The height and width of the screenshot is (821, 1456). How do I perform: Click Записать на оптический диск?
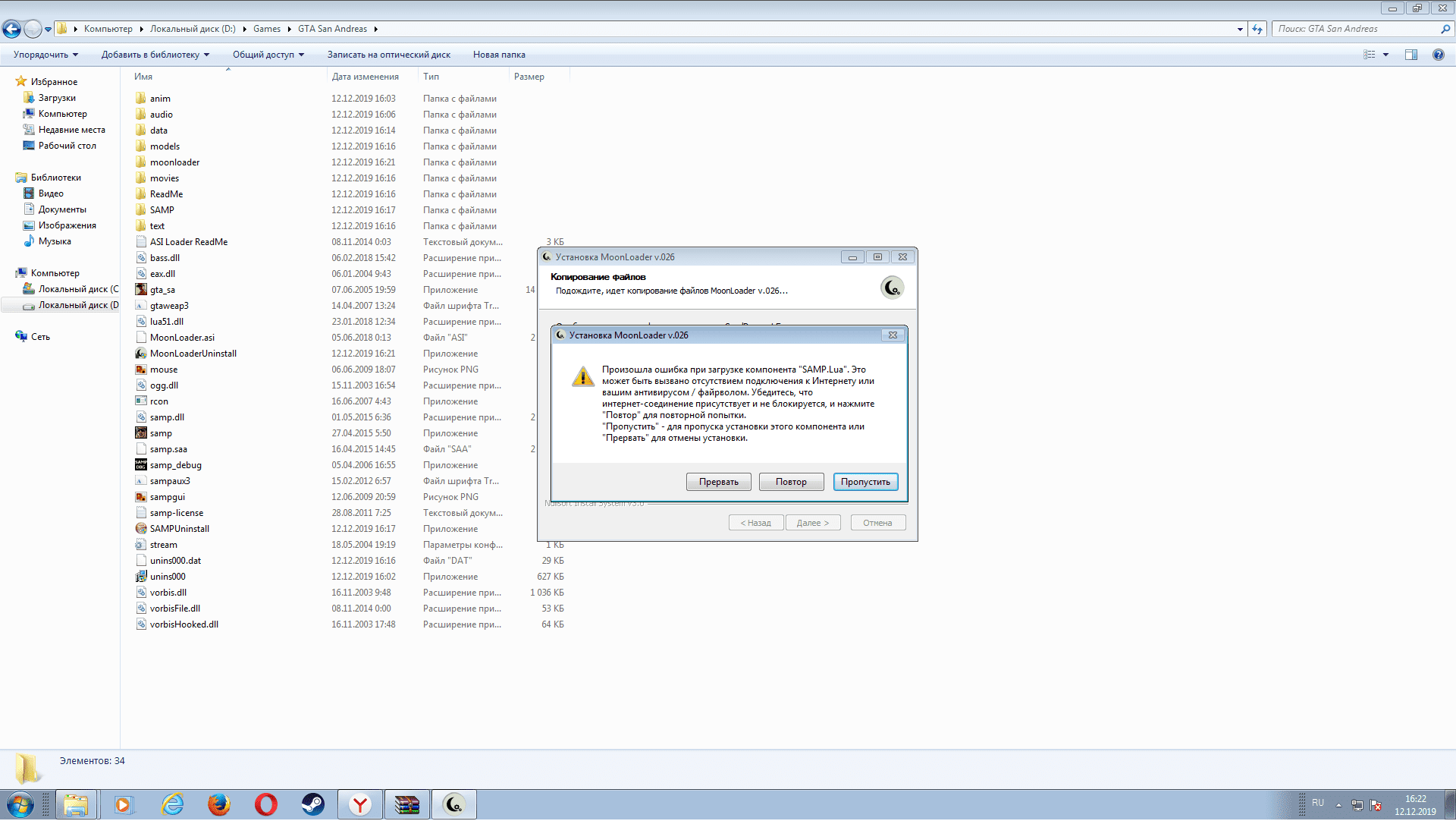(388, 55)
